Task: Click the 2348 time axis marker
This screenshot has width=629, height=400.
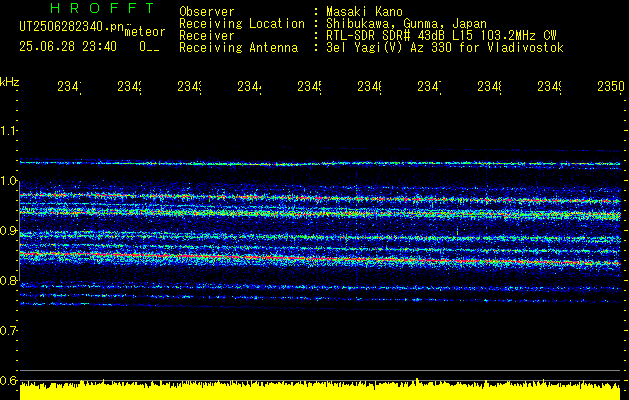Action: click(490, 86)
